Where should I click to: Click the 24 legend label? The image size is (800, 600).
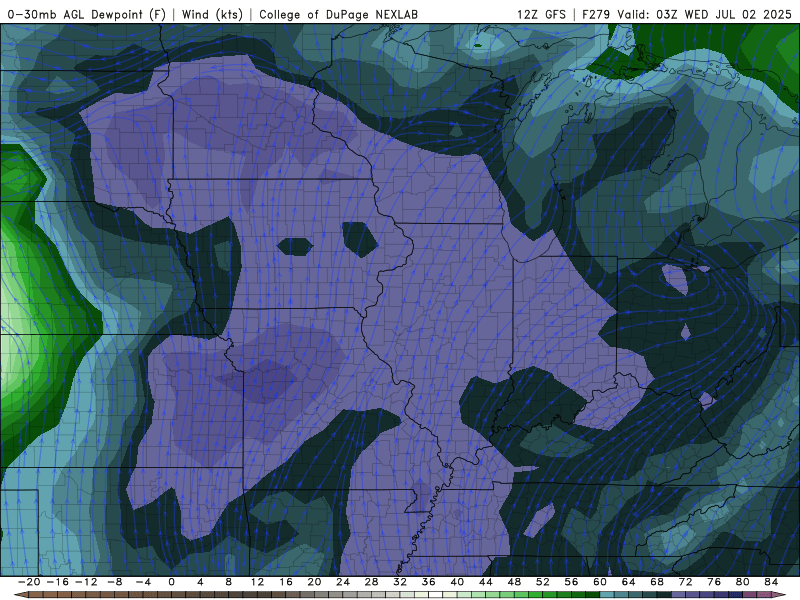[343, 582]
